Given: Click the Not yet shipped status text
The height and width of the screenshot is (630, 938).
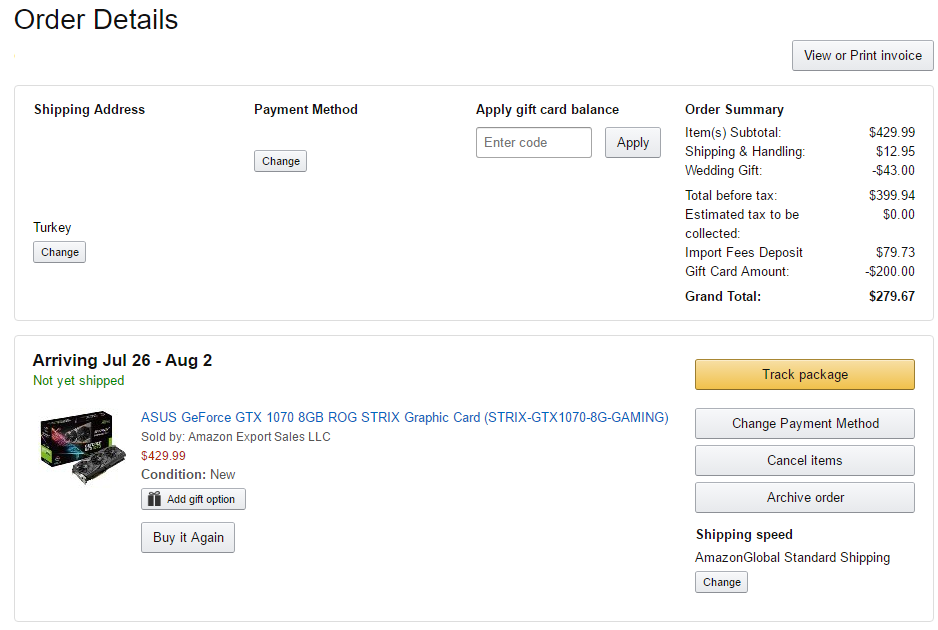Looking at the screenshot, I should pyautogui.click(x=78, y=381).
